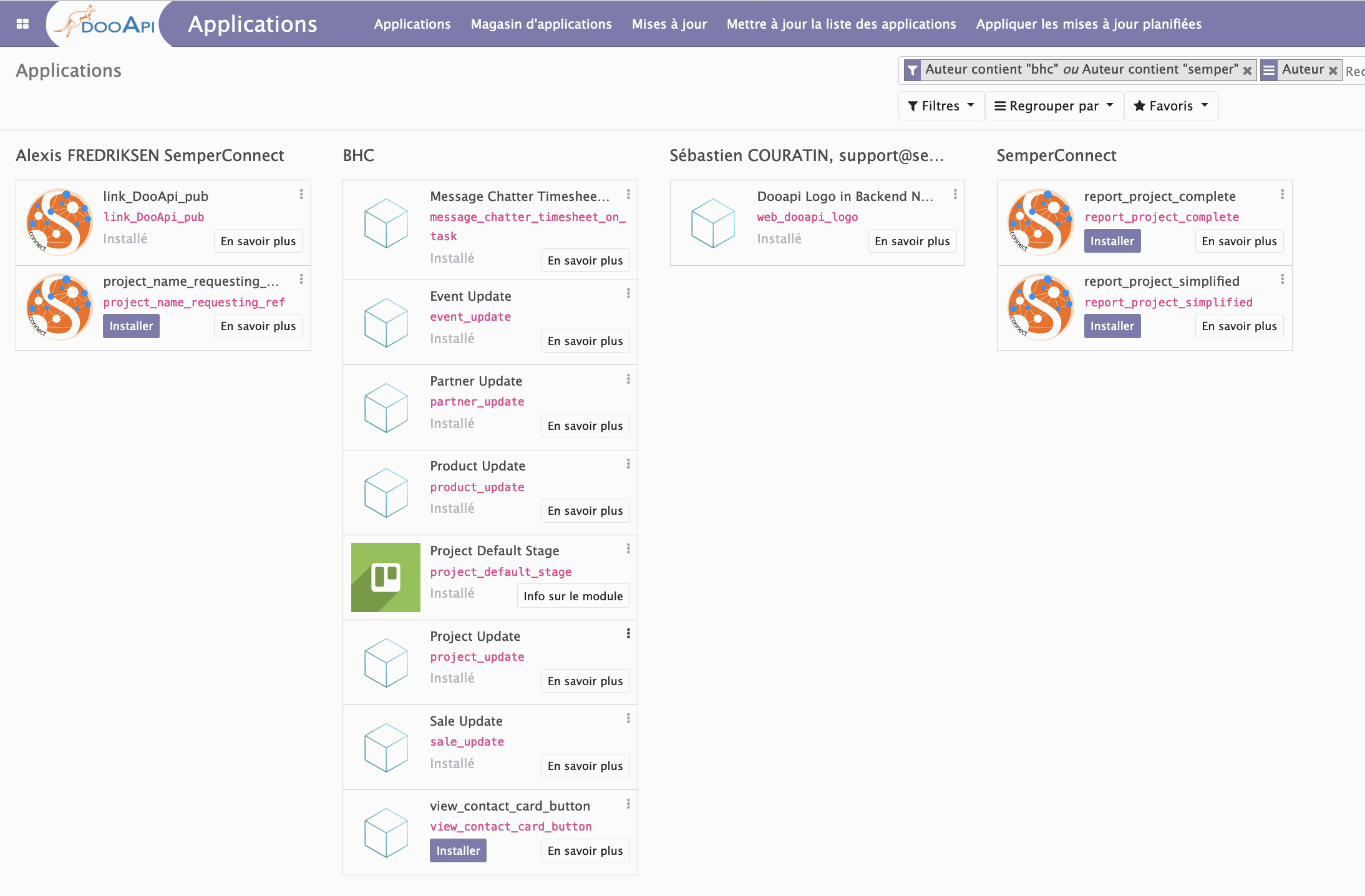
Task: Open the Filtres dropdown
Action: coord(941,106)
